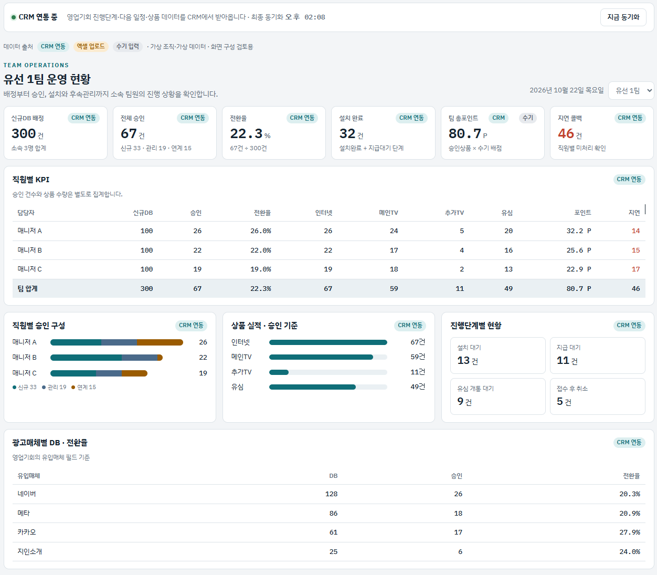The image size is (657, 575).
Task: Click the 신규 33 legend dot
Action: (14, 387)
